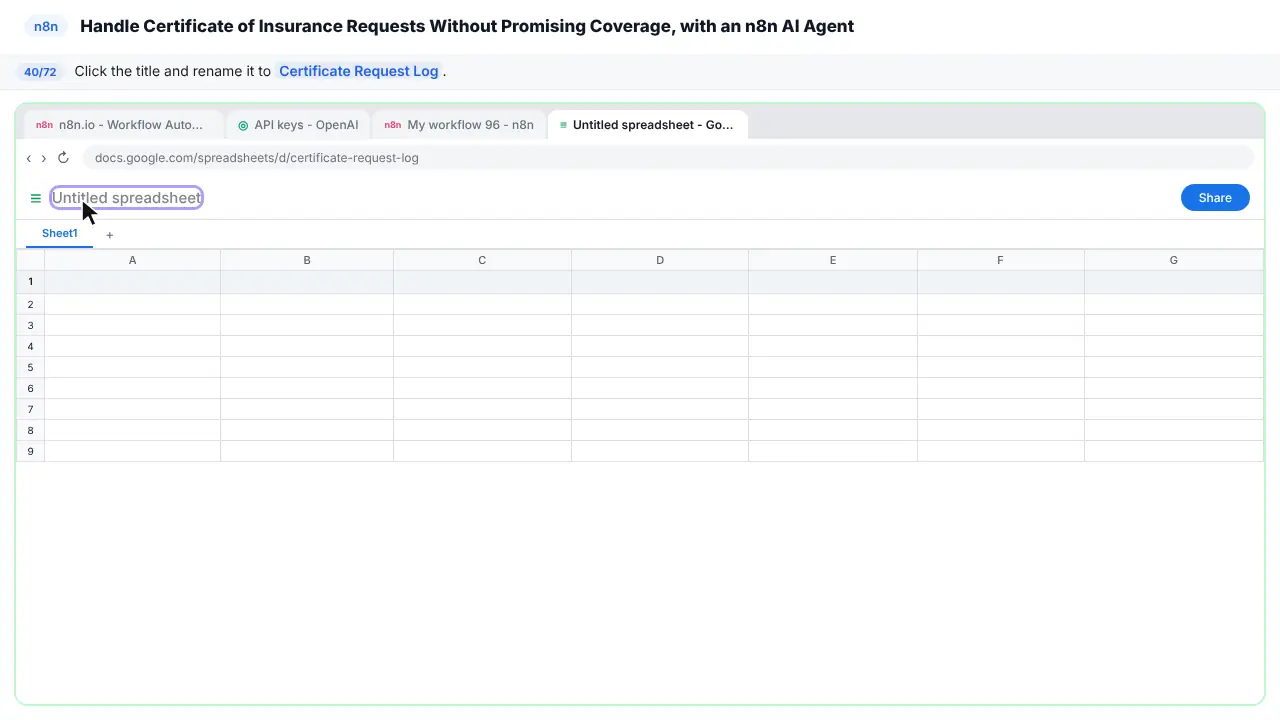Select the Untitled spreadsheet browser tab
This screenshot has height=720, width=1280.
(x=648, y=125)
